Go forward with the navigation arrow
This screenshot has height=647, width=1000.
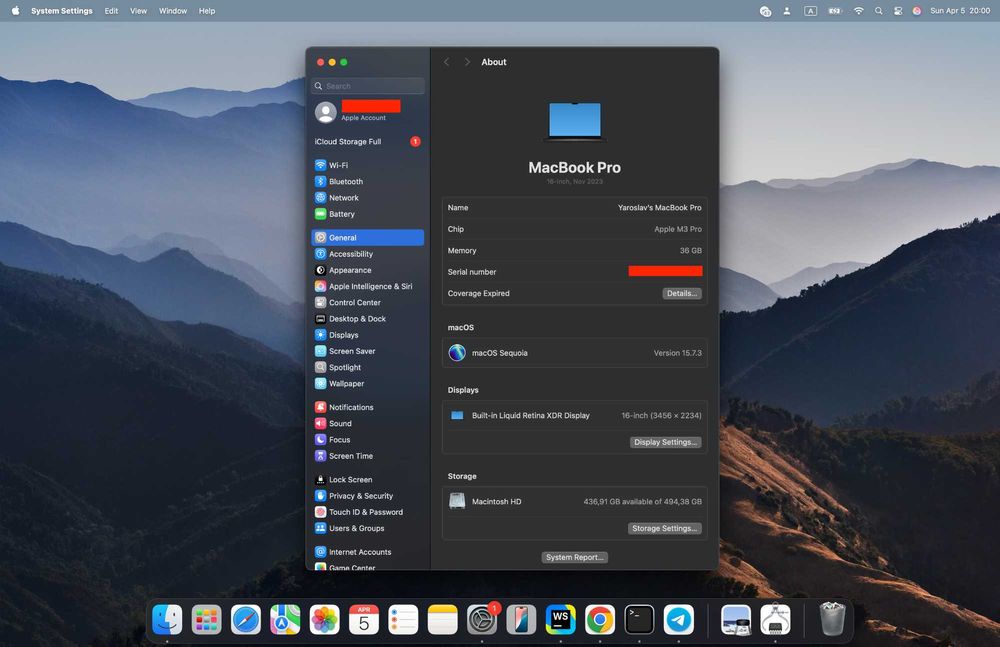(x=467, y=62)
